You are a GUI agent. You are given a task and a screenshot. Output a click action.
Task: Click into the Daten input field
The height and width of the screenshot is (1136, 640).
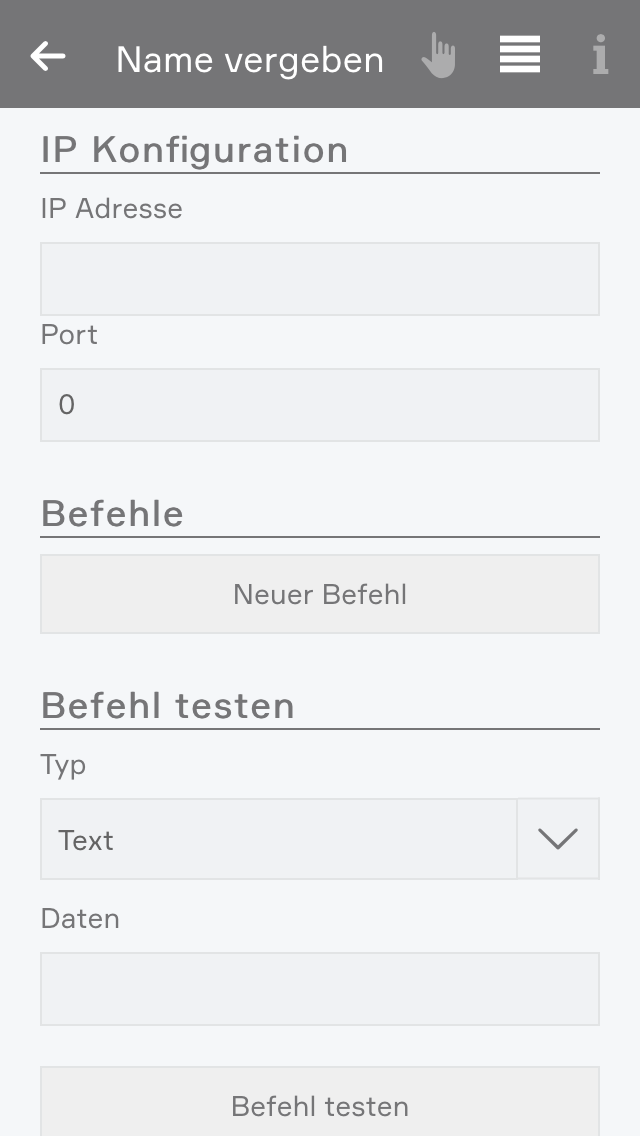(320, 989)
